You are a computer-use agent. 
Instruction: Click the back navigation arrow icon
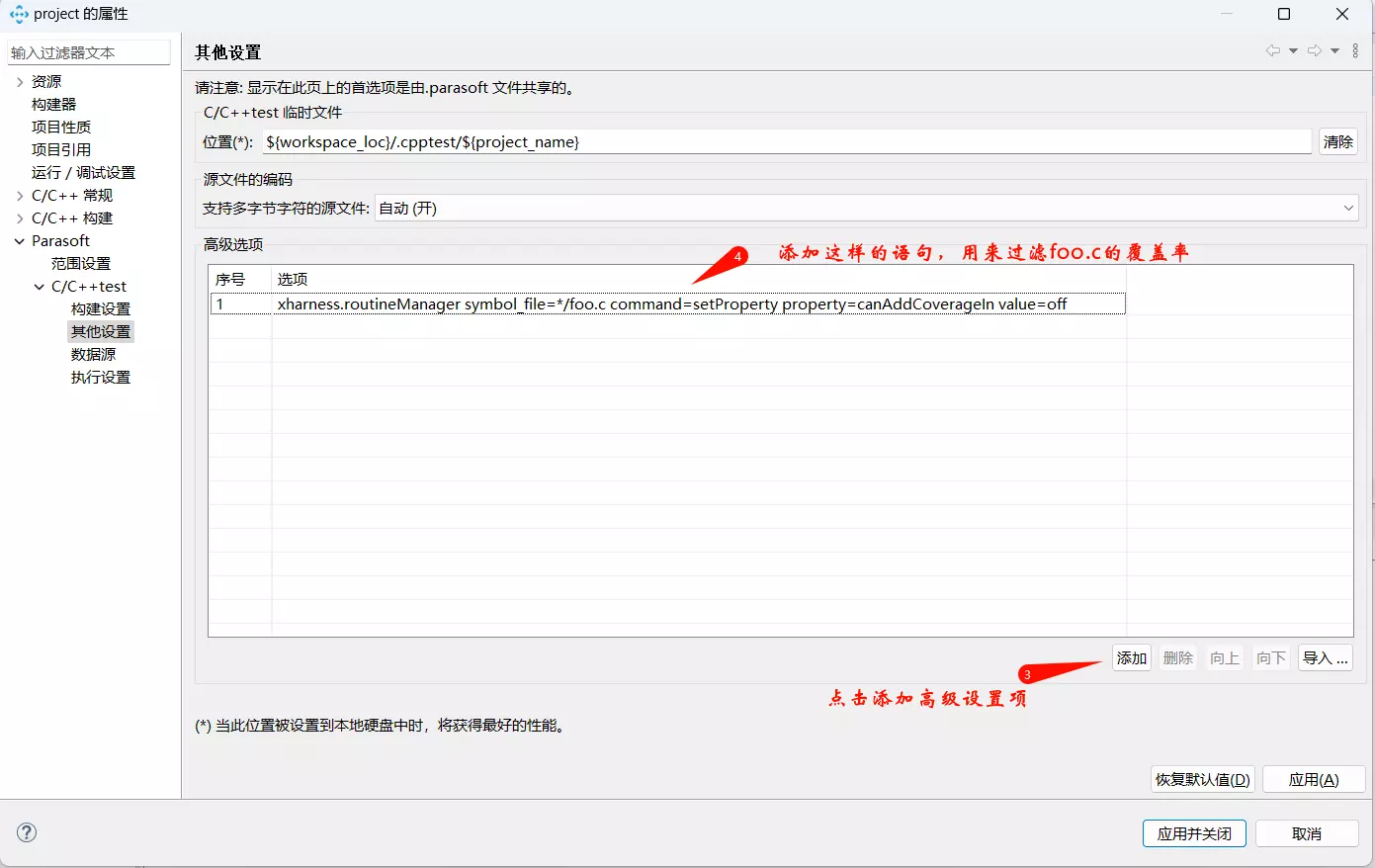(1272, 51)
